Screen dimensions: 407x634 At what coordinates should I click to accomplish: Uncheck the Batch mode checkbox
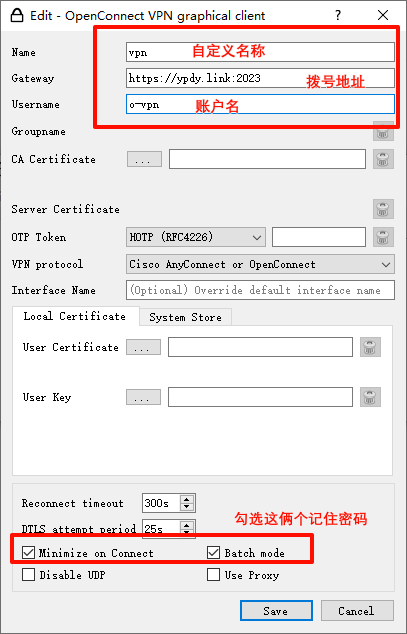213,553
